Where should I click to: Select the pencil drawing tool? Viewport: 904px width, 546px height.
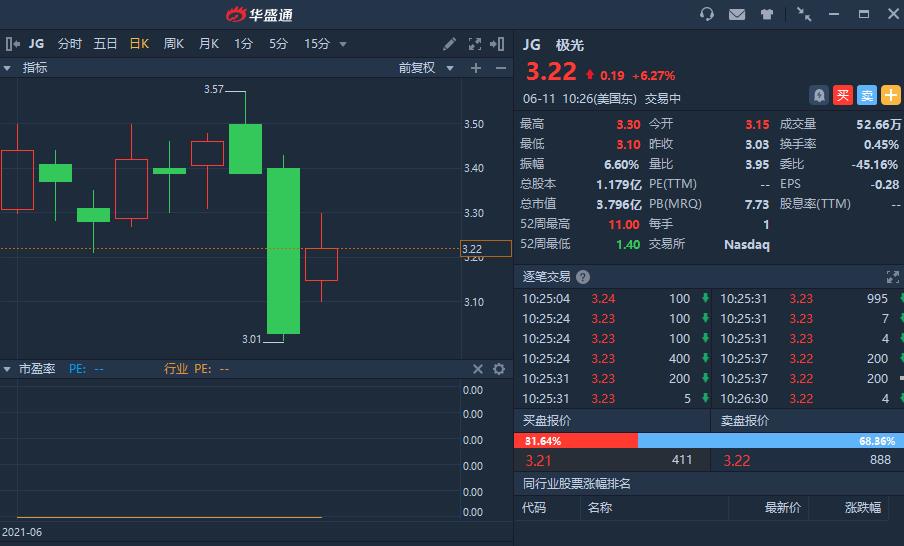(450, 44)
